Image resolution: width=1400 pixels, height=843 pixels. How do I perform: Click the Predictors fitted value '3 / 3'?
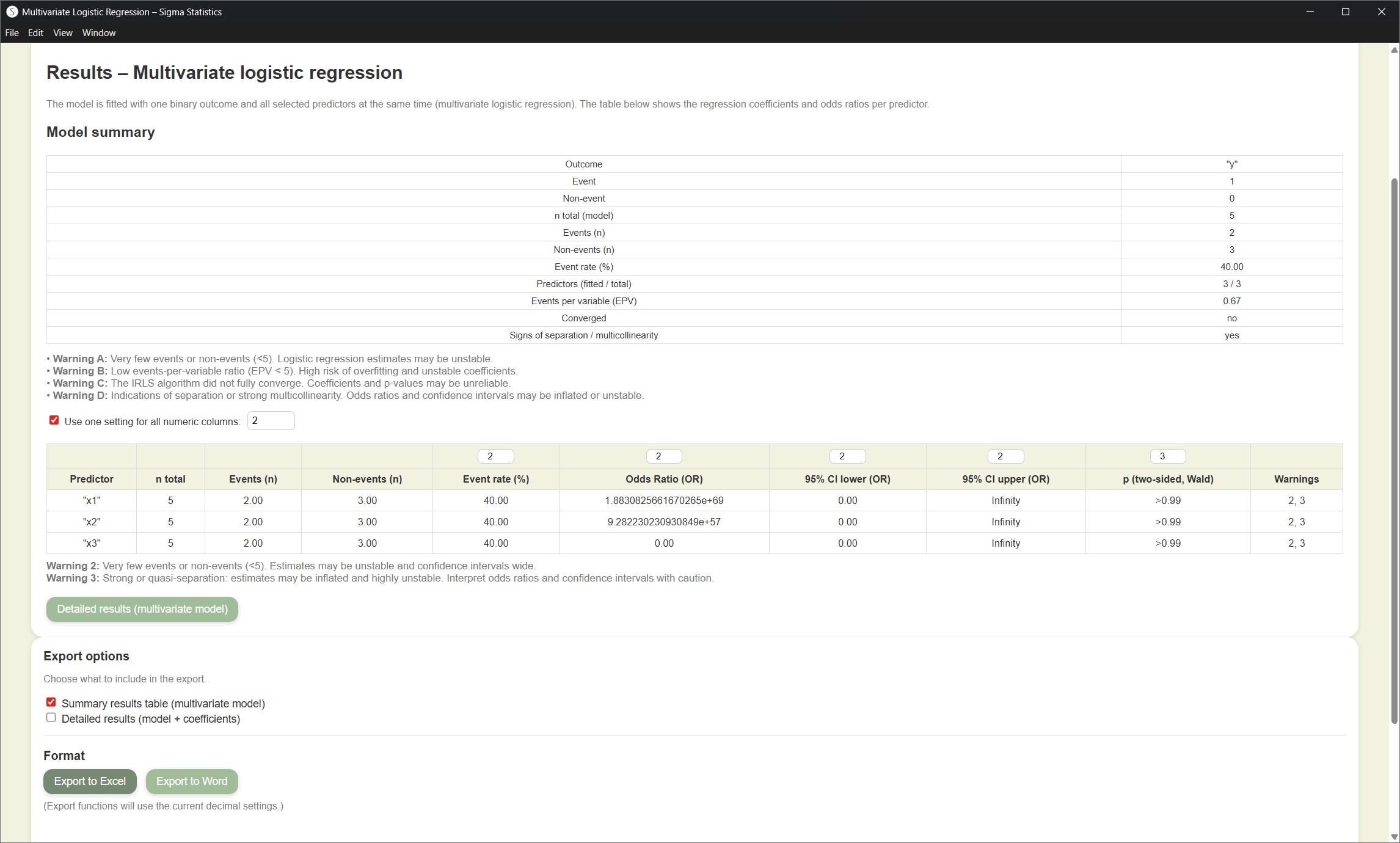[x=1231, y=284]
